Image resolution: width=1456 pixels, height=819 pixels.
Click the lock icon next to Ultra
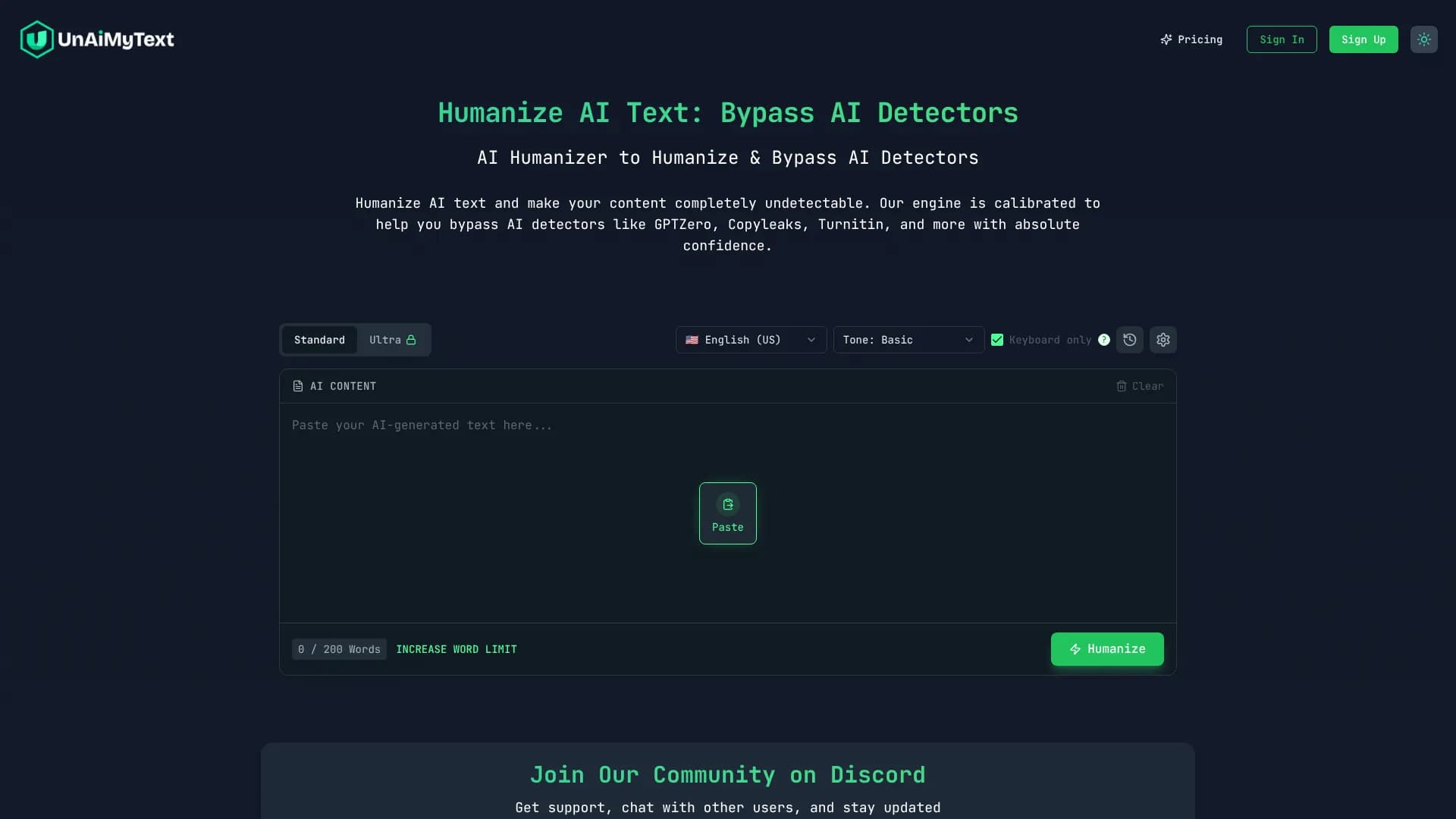pos(412,340)
